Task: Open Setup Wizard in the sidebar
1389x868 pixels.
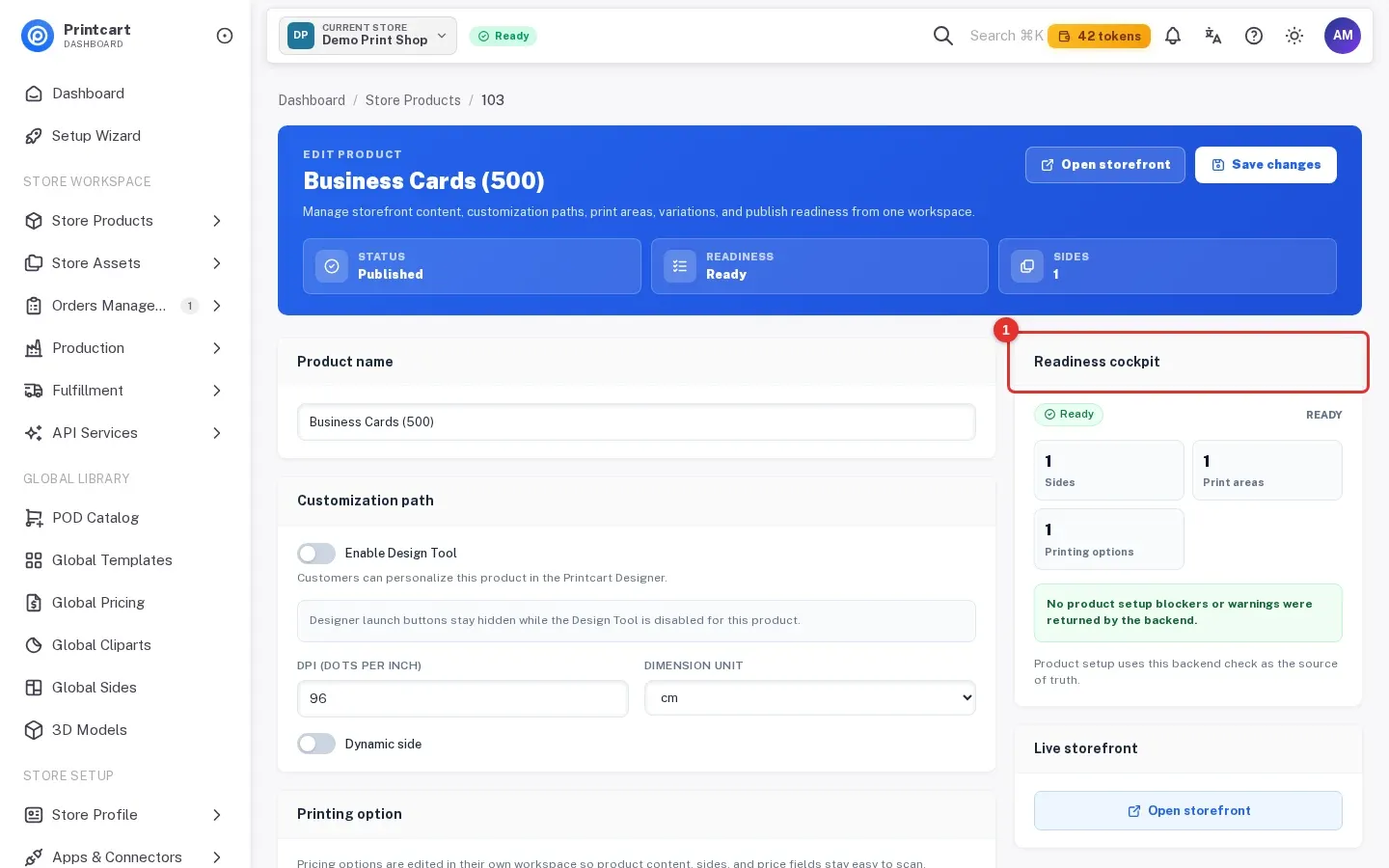Action: click(125, 136)
